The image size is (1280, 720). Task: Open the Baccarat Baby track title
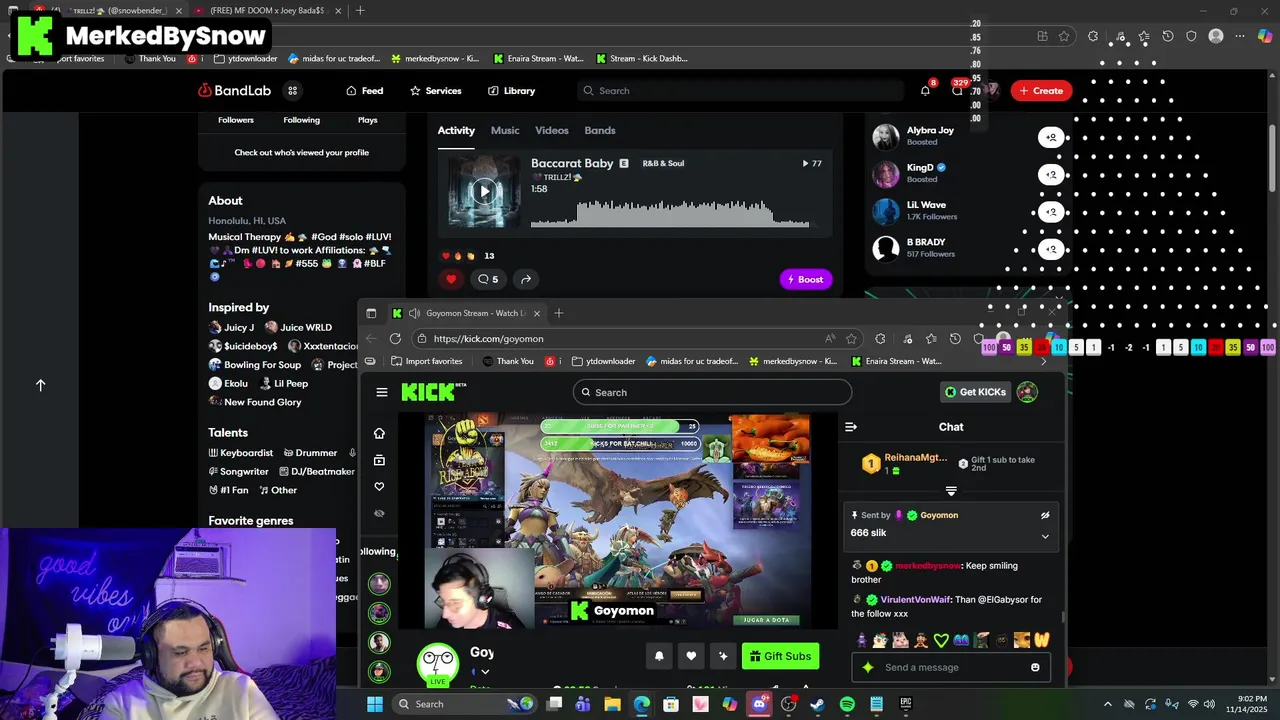coord(572,163)
